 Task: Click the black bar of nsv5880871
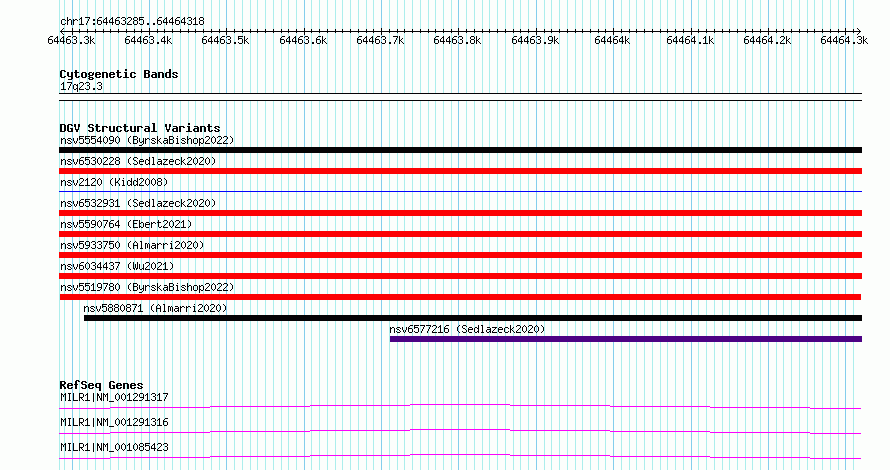[x=473, y=318]
